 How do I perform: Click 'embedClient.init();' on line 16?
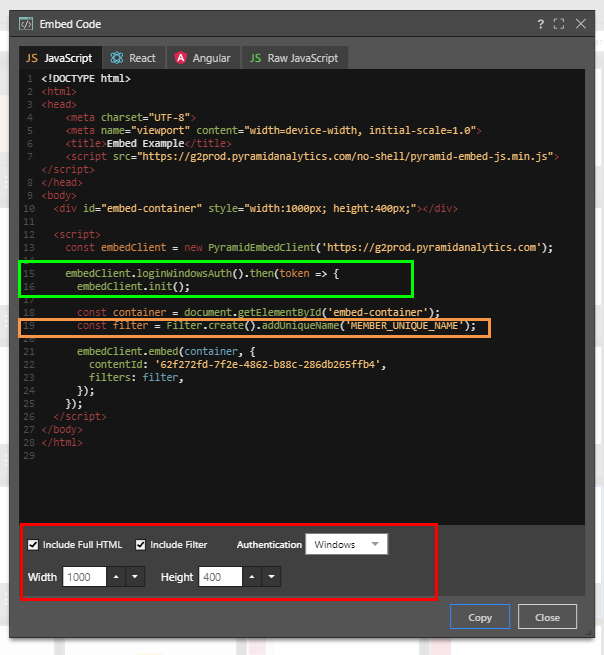click(133, 287)
